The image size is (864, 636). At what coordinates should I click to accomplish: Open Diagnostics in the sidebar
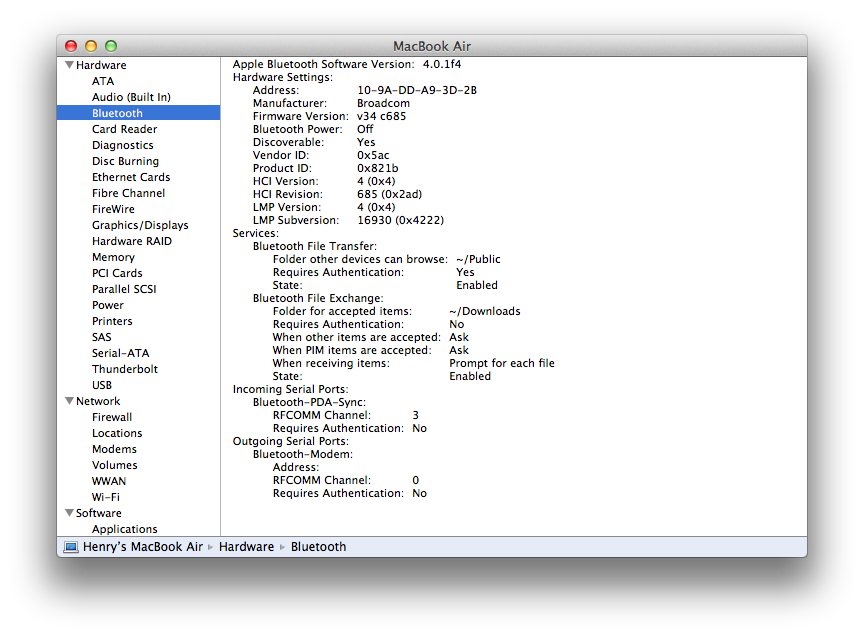click(x=123, y=145)
